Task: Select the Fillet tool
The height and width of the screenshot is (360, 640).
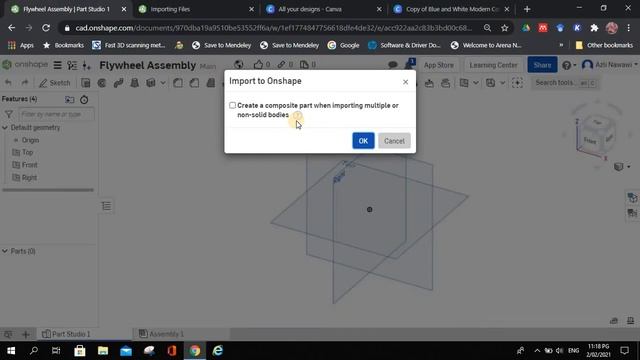Action: point(178,83)
